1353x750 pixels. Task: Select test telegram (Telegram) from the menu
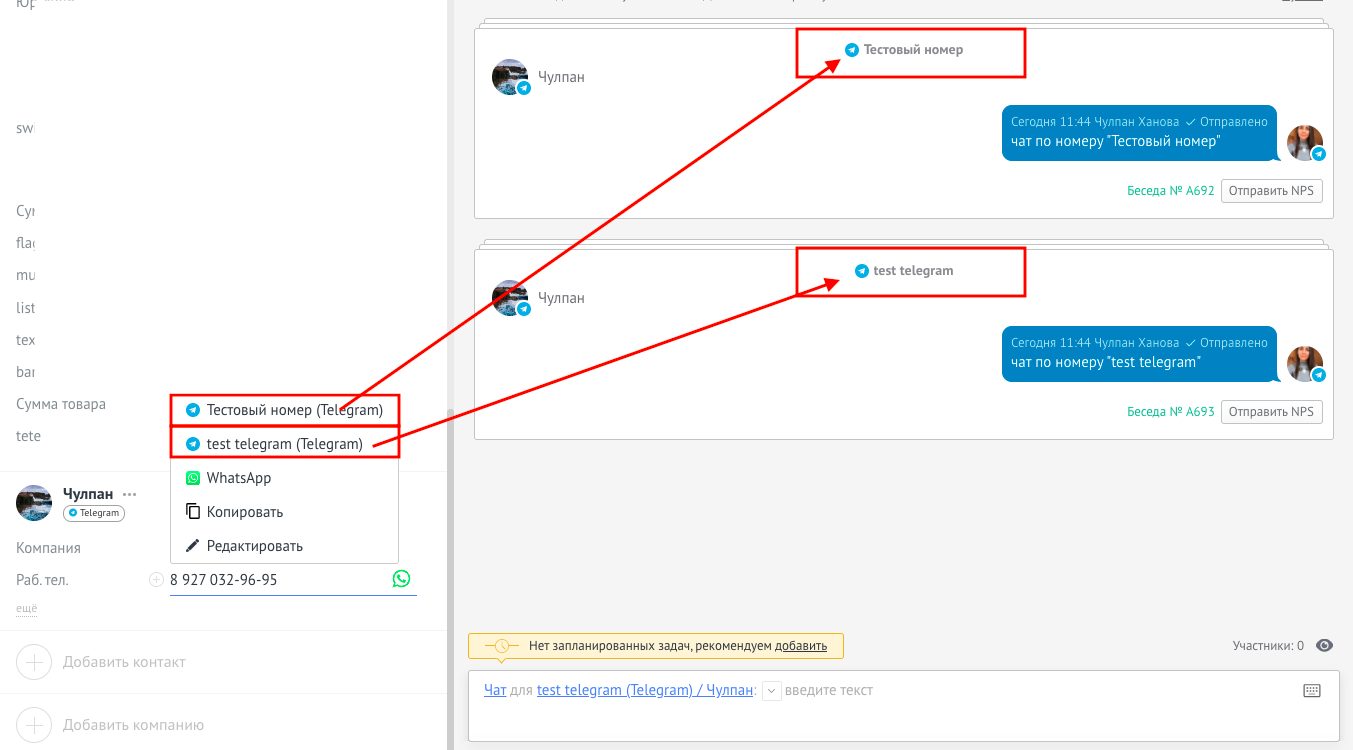pyautogui.click(x=284, y=444)
